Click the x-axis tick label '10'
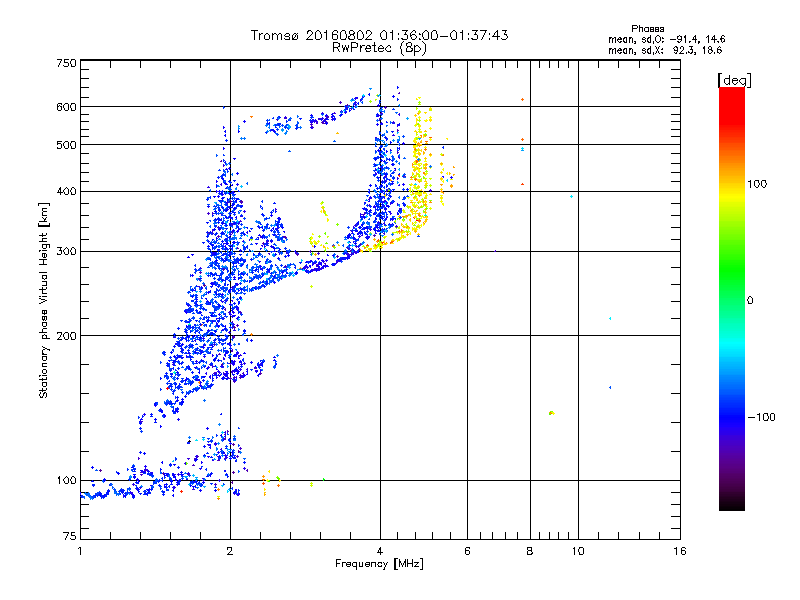The width and height of the screenshot is (800, 600). pos(578,551)
